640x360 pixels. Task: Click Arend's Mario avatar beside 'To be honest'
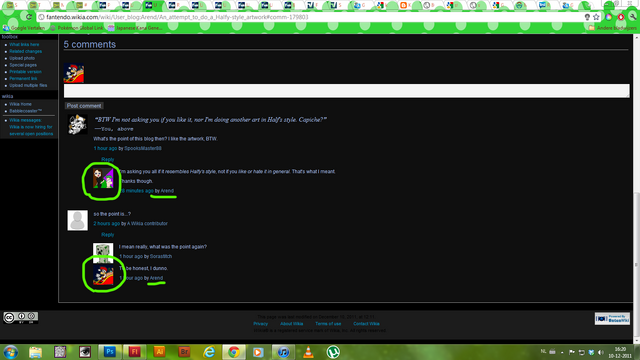[x=103, y=275]
